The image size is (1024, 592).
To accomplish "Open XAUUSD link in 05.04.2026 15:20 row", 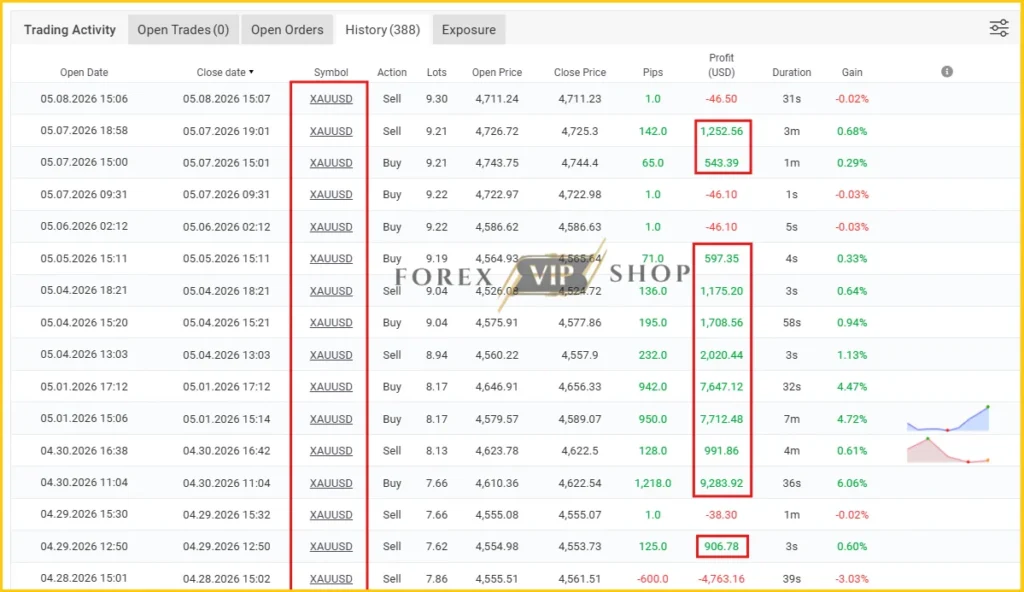I will click(x=331, y=323).
